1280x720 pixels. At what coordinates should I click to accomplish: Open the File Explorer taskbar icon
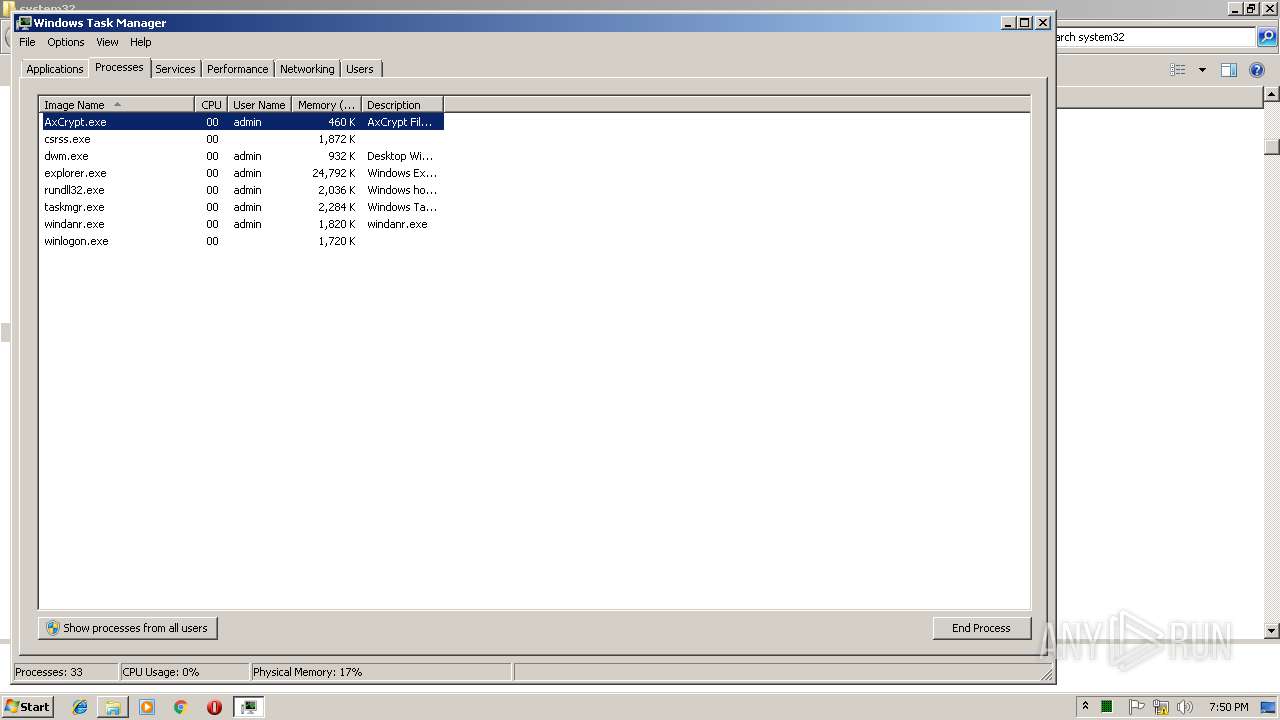pos(113,707)
